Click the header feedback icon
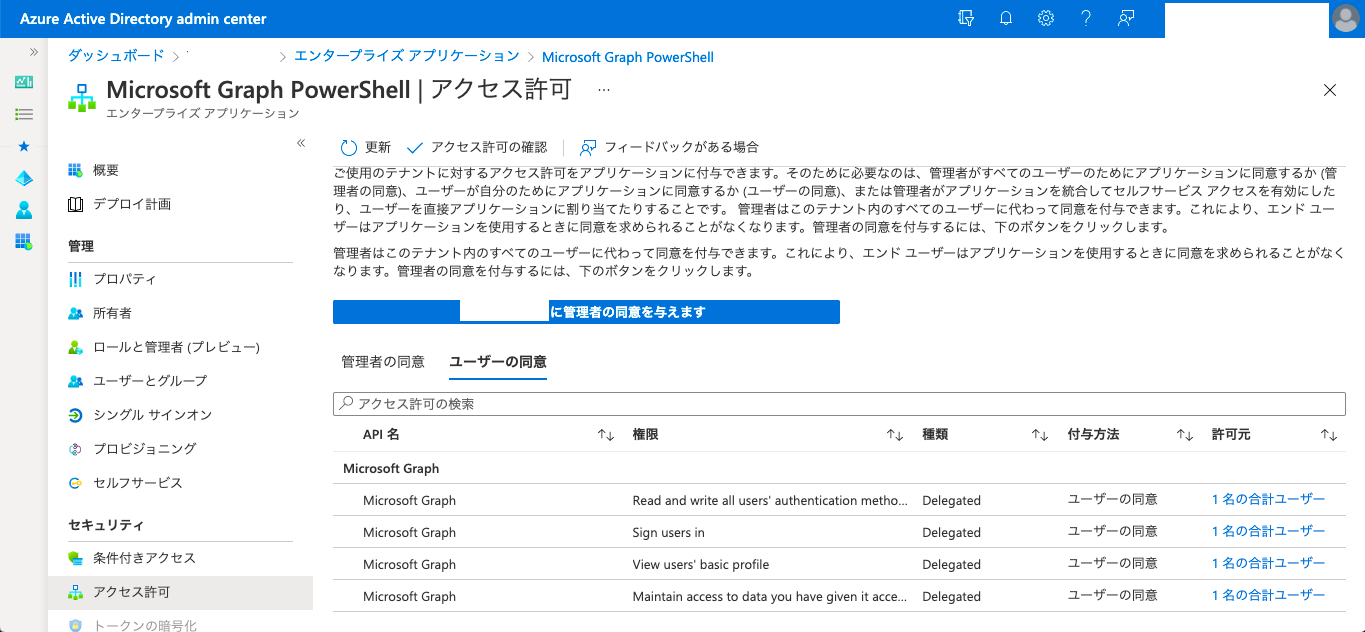The width and height of the screenshot is (1365, 632). [x=1126, y=18]
